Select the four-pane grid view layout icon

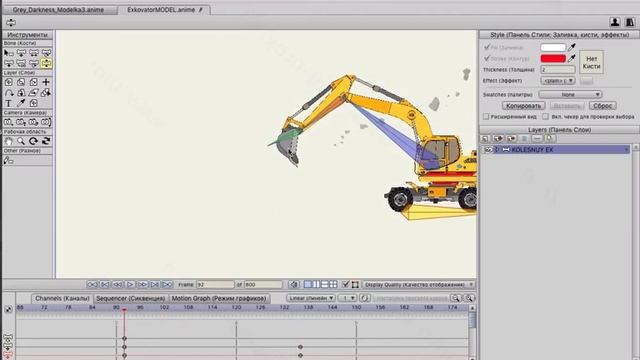coord(333,284)
